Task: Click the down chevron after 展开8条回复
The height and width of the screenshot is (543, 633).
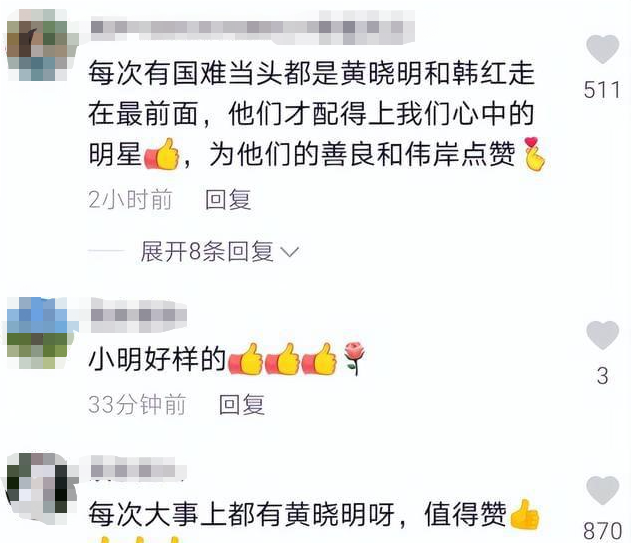Action: (x=290, y=252)
